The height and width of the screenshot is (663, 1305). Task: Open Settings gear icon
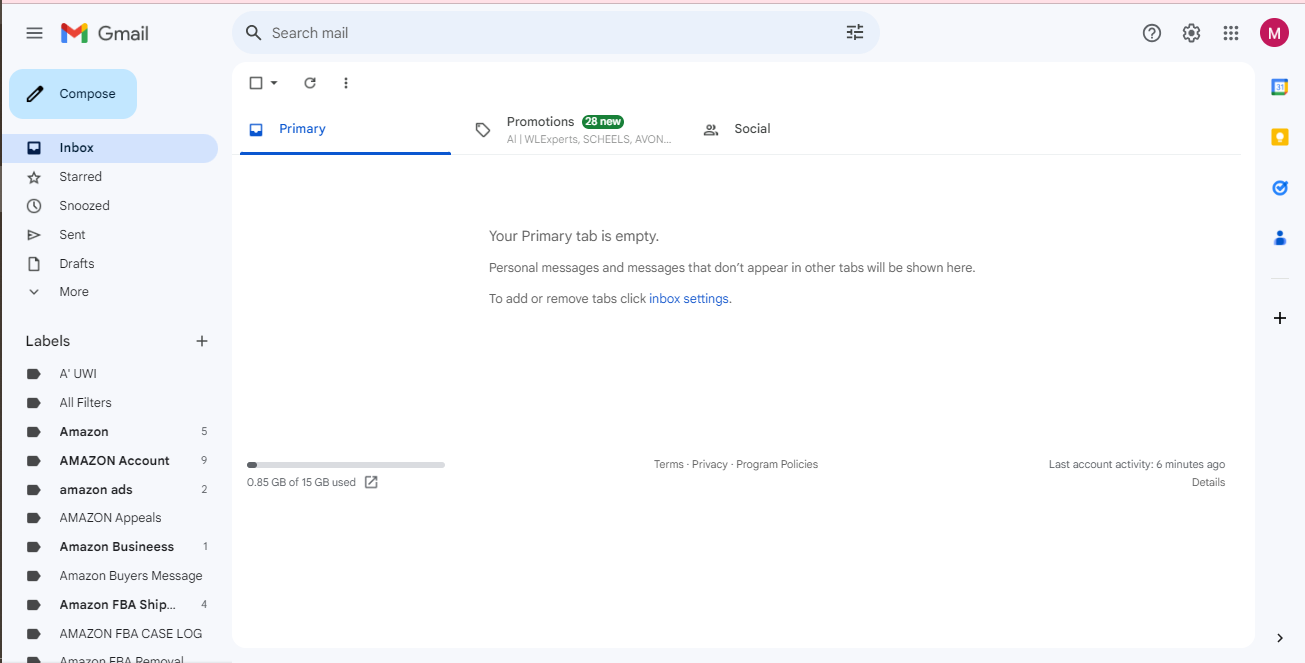tap(1191, 33)
